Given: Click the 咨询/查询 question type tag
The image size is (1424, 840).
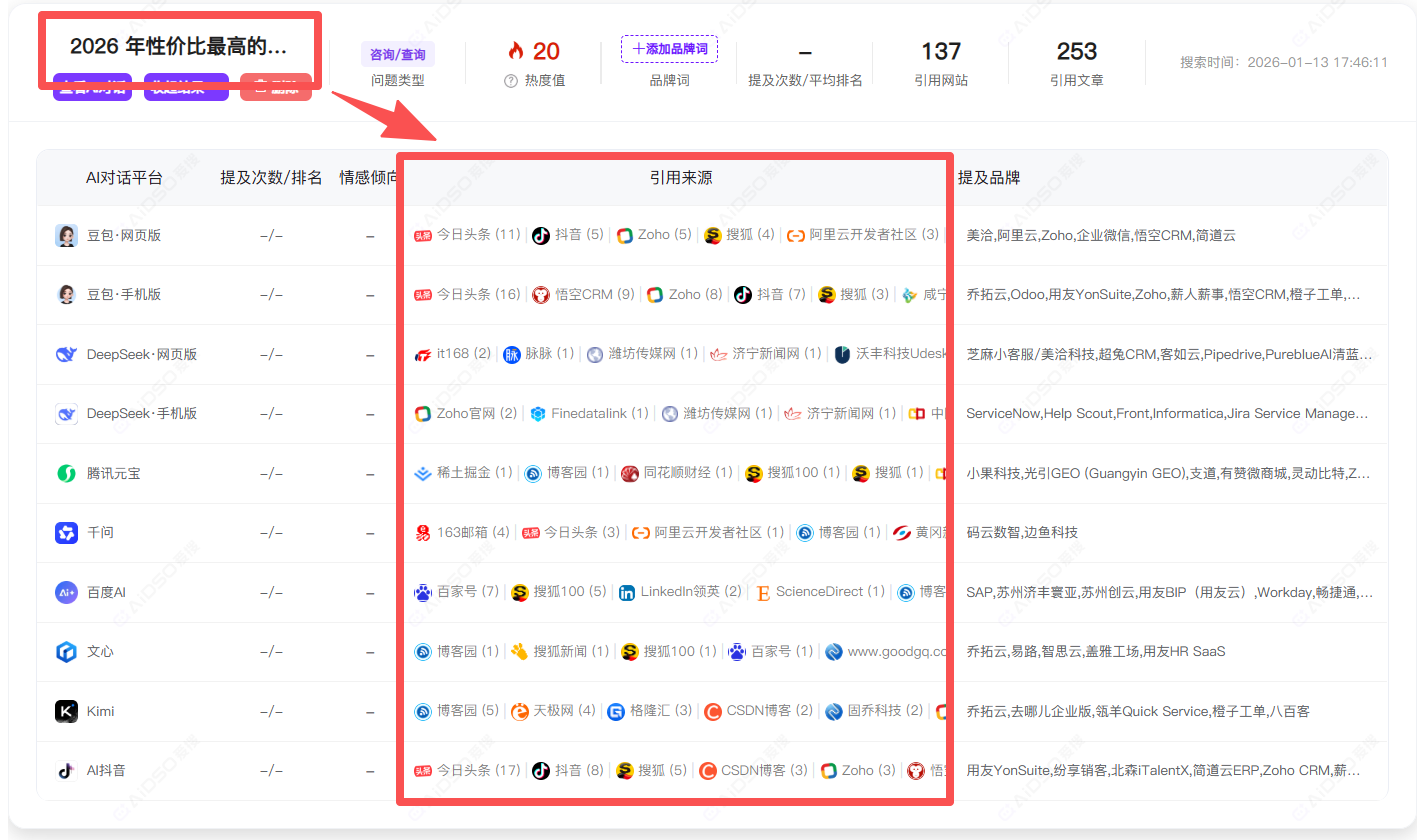Looking at the screenshot, I should pyautogui.click(x=398, y=54).
